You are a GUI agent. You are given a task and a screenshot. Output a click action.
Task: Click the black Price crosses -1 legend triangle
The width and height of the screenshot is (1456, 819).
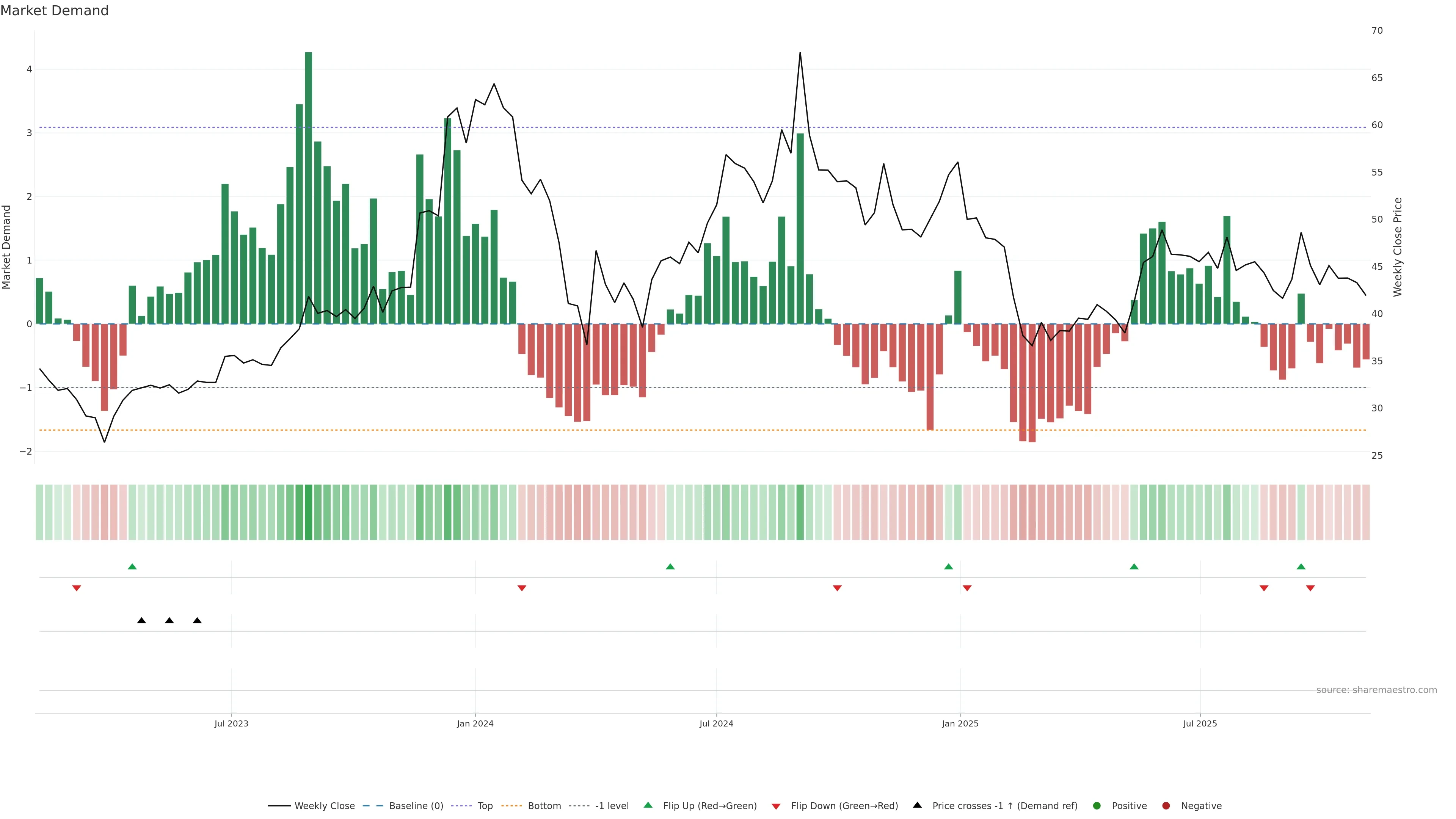917,805
